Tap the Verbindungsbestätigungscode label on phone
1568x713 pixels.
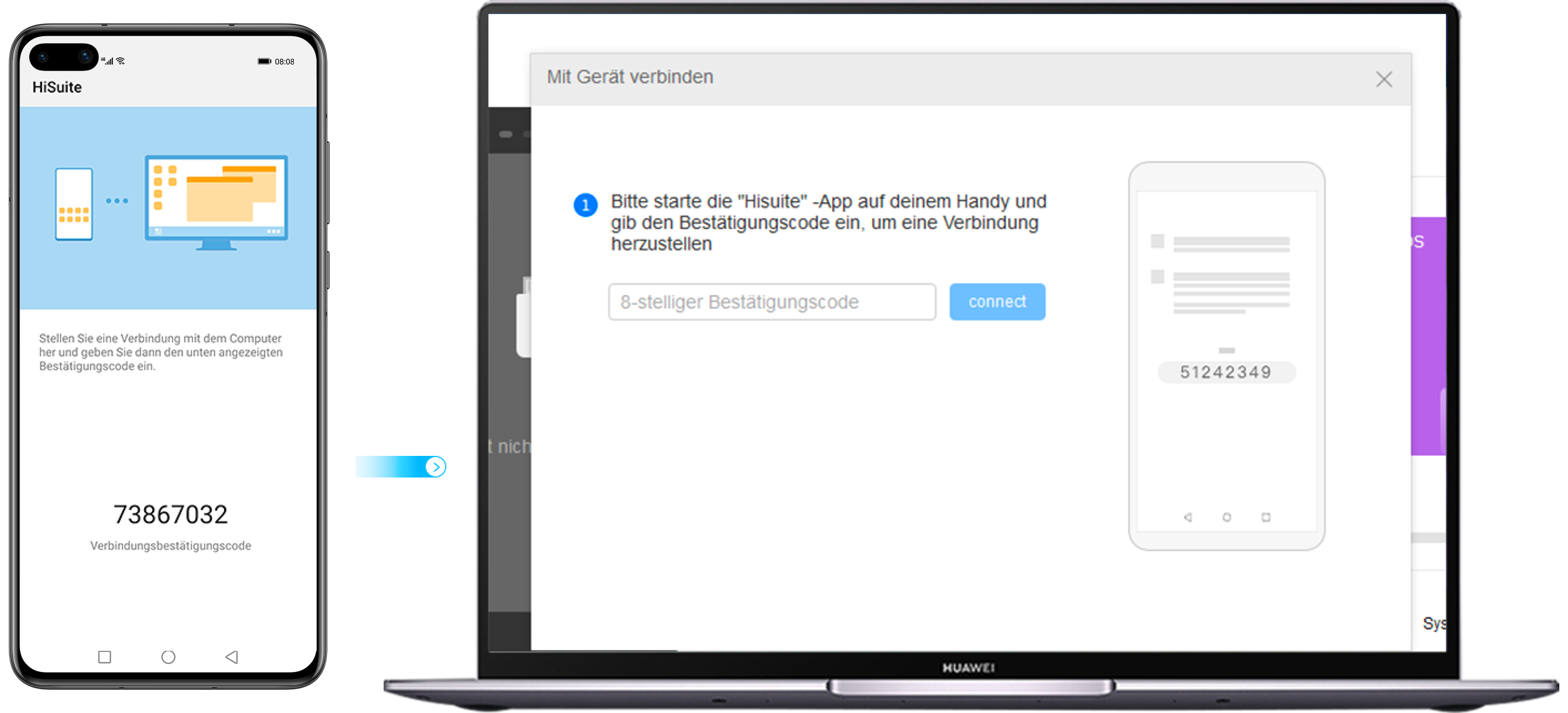tap(170, 546)
